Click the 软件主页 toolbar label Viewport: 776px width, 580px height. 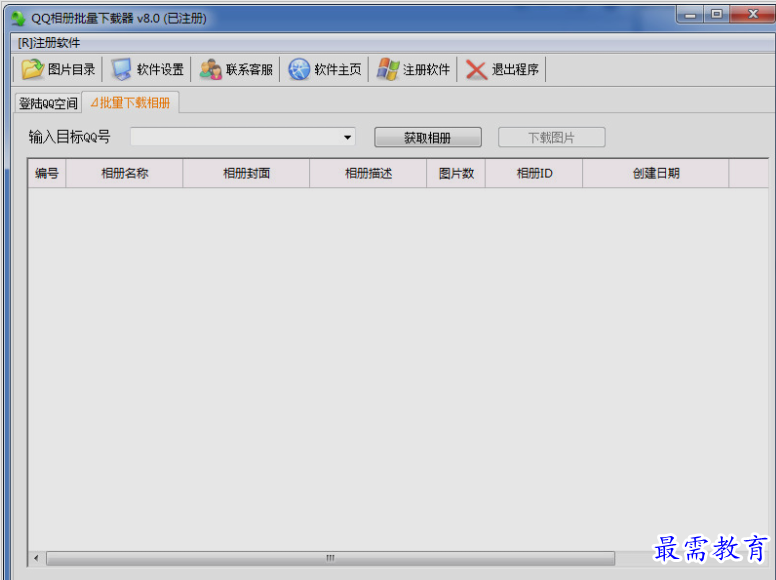[x=338, y=69]
